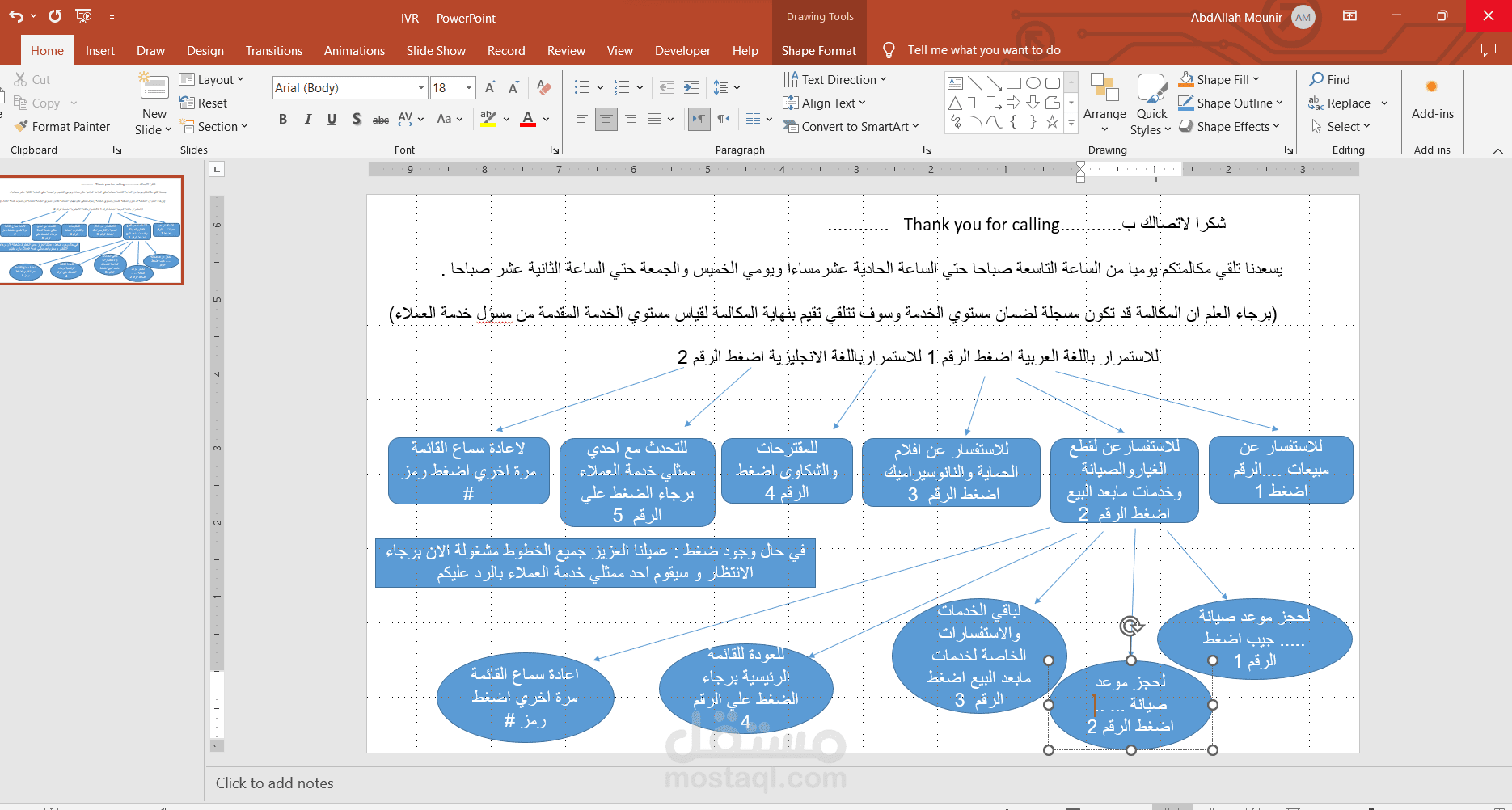Click the Undo icon in the title bar
Image resolution: width=1512 pixels, height=810 pixels.
pyautogui.click(x=16, y=16)
